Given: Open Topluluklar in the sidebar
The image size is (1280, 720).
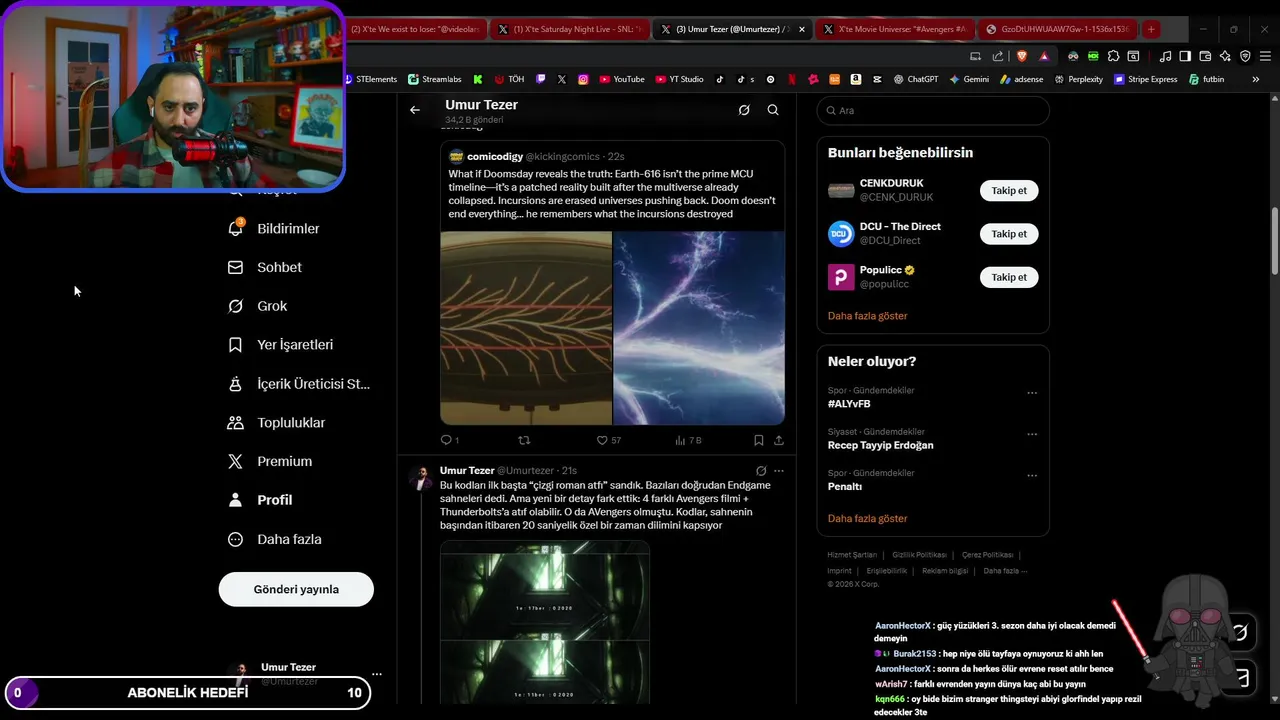Looking at the screenshot, I should pos(277,423).
